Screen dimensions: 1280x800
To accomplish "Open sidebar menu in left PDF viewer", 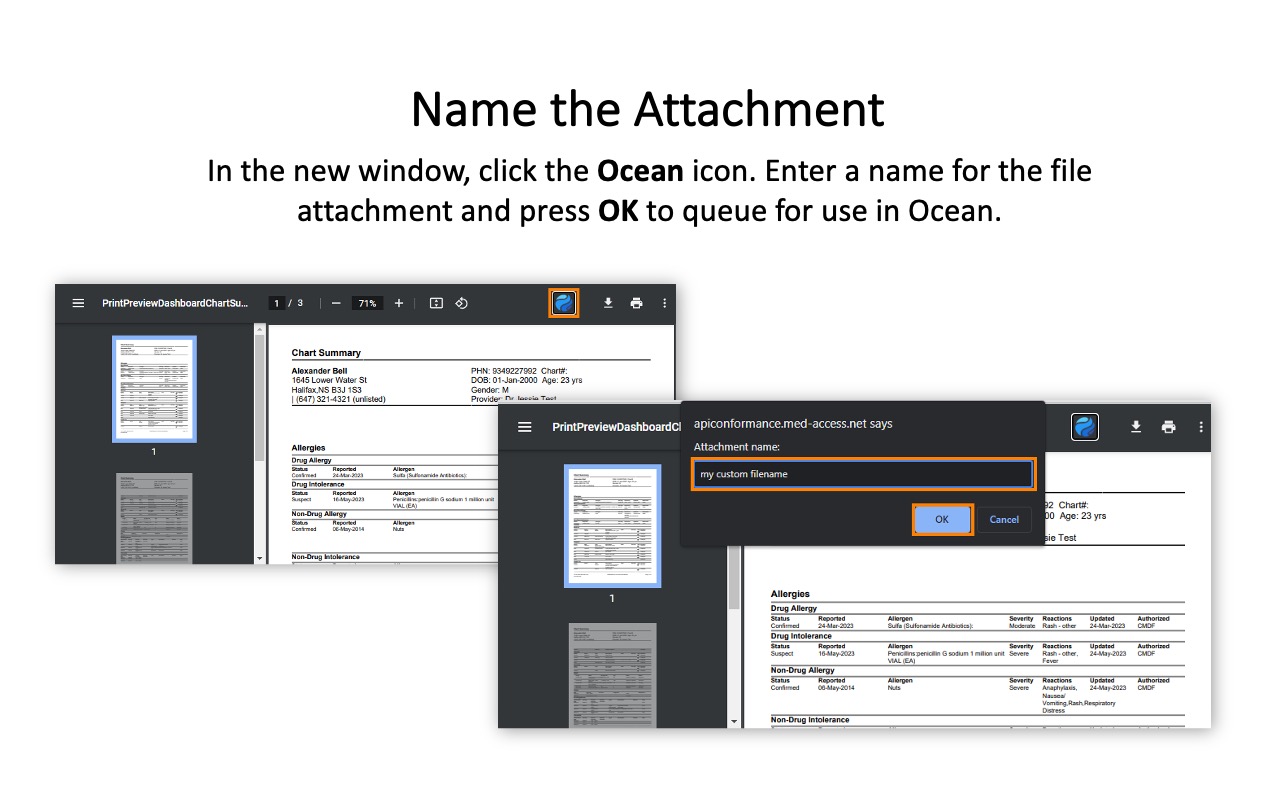I will click(79, 303).
